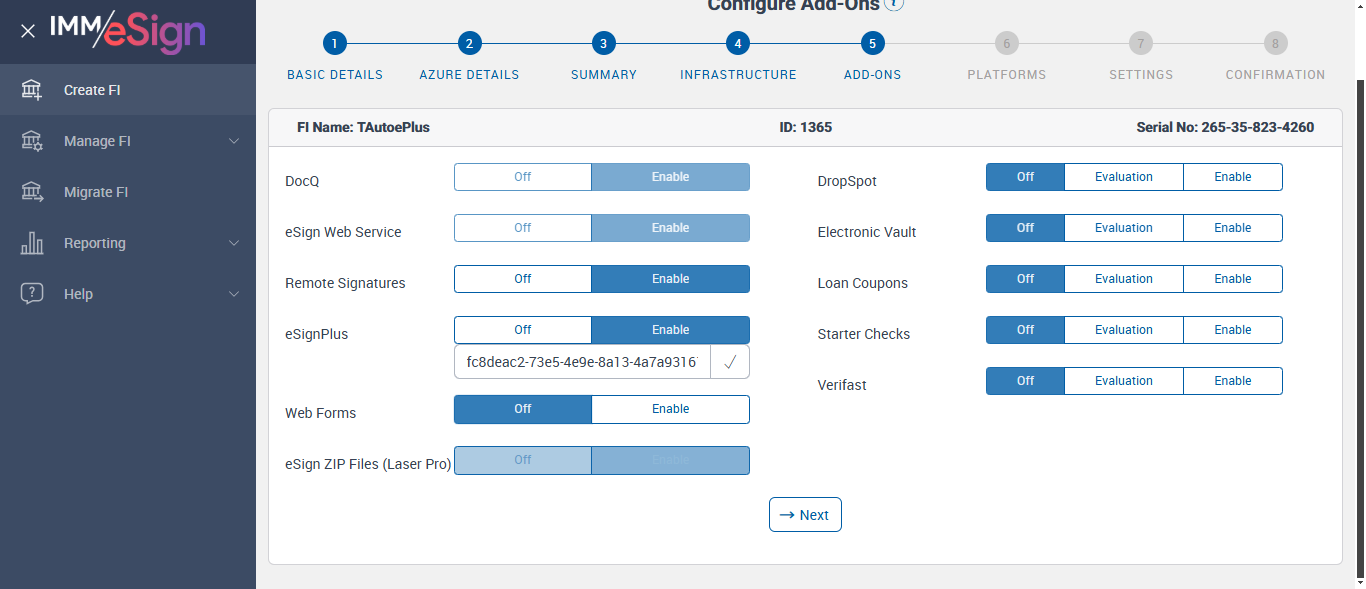
Task: Set Verifast to Evaluation
Action: (1124, 381)
